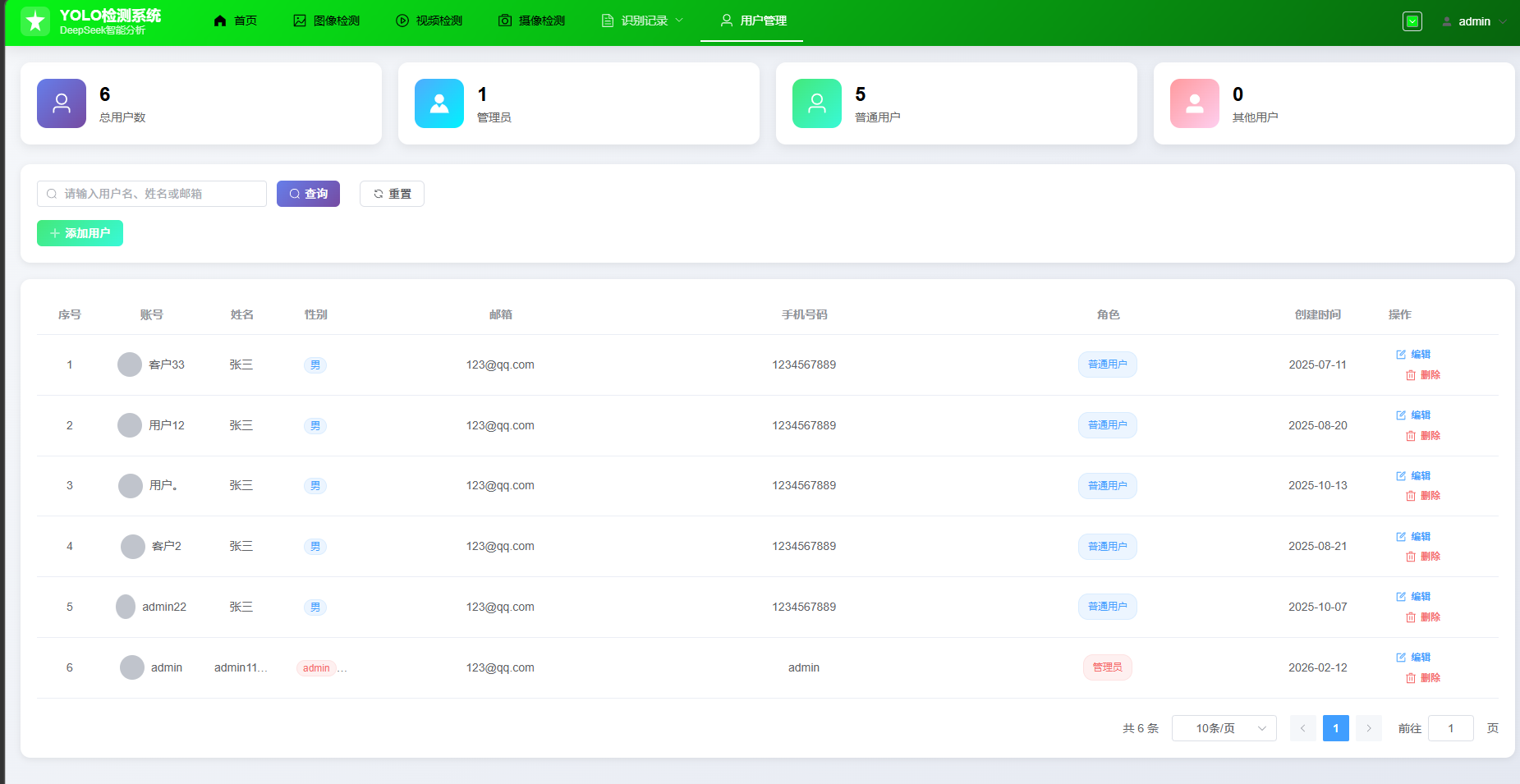Click the green theme toggle icon
This screenshot has height=784, width=1520.
point(1412,21)
